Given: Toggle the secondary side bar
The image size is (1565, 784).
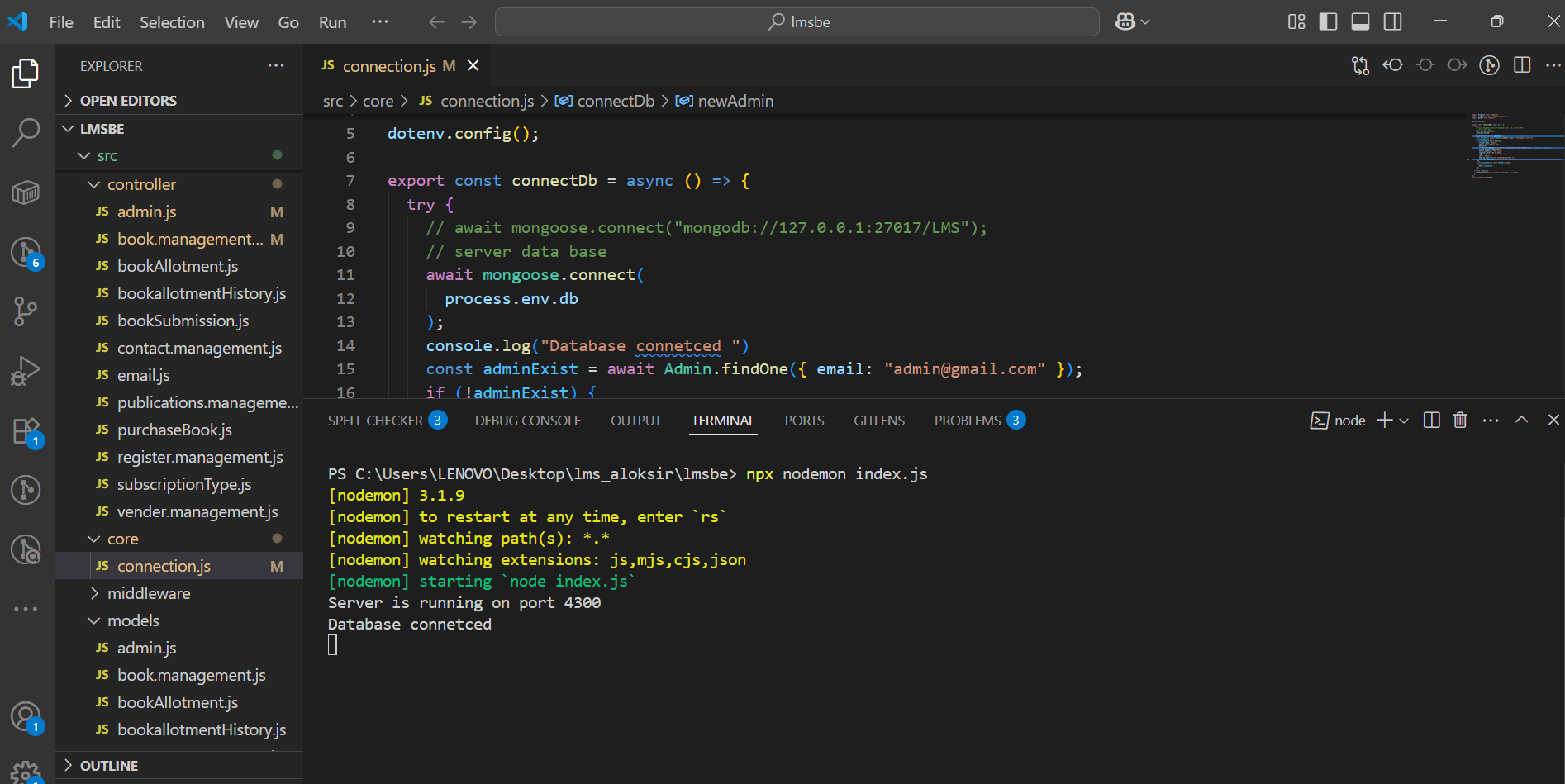Looking at the screenshot, I should [1392, 21].
